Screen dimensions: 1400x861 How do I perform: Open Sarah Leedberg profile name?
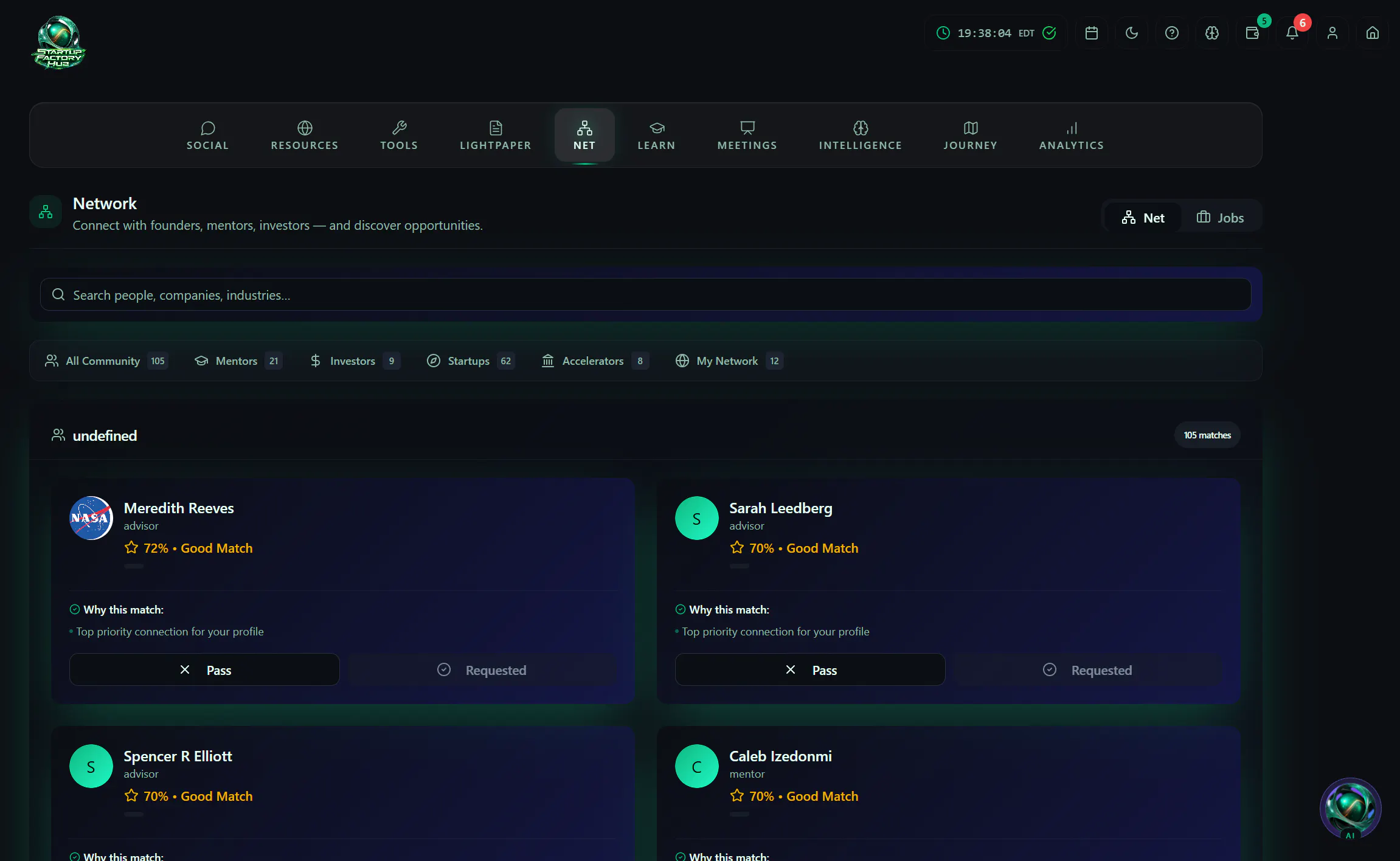(x=781, y=508)
